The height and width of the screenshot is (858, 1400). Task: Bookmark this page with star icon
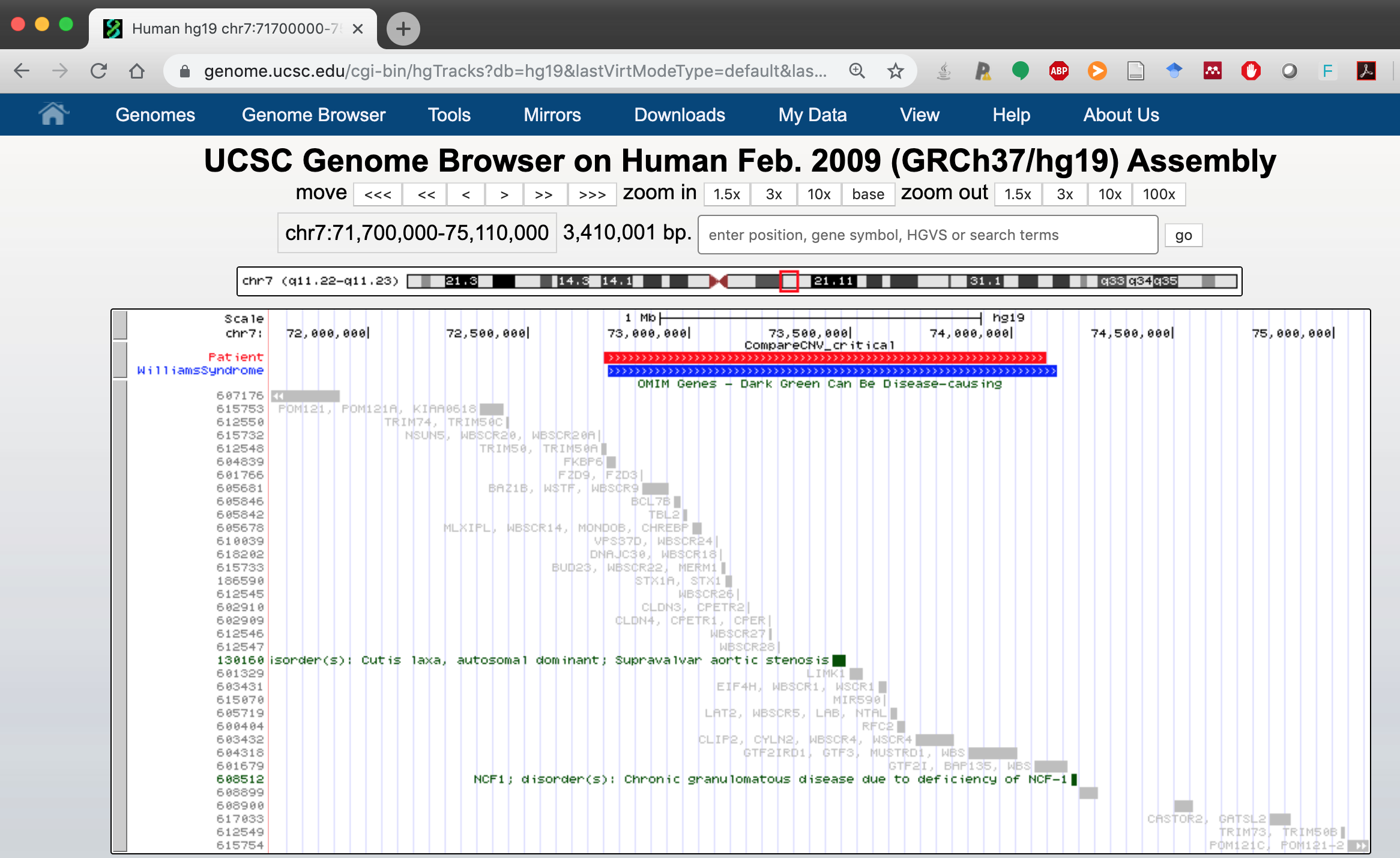pos(895,71)
